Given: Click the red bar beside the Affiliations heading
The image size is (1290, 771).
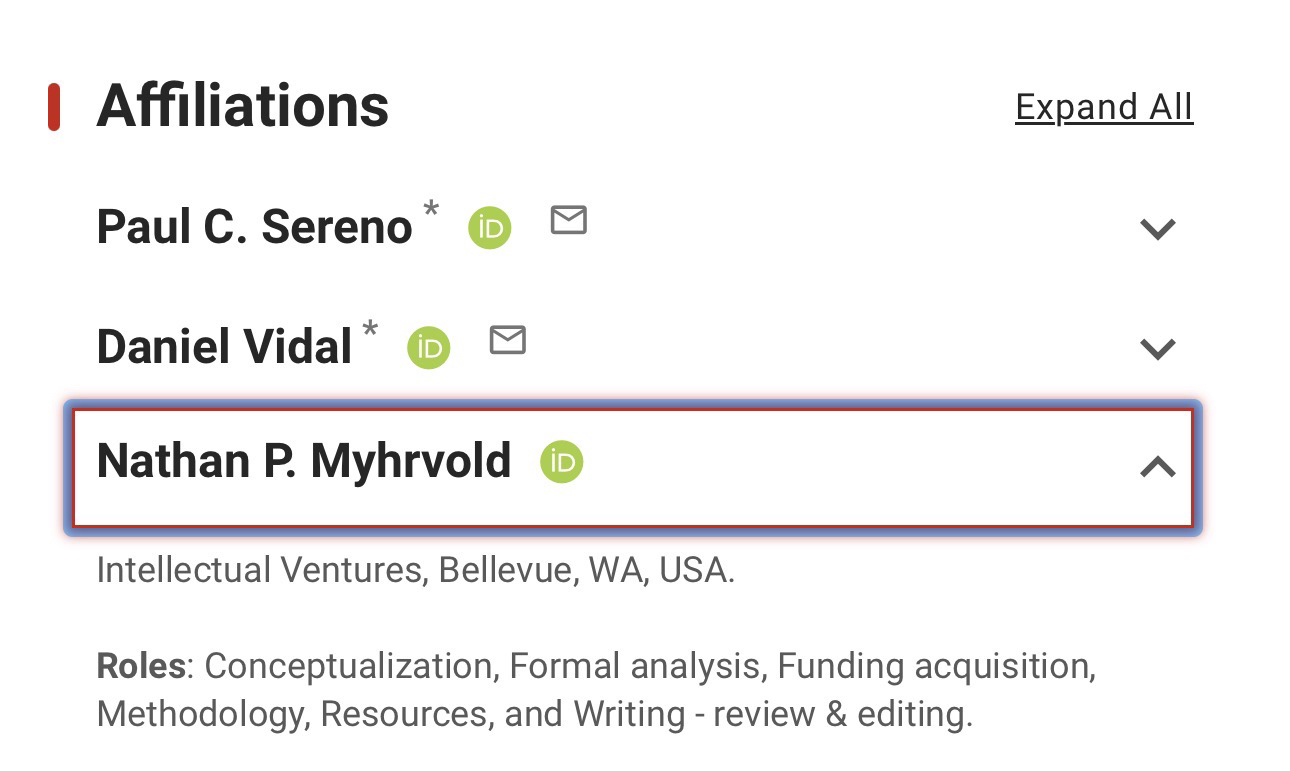Looking at the screenshot, I should [54, 108].
